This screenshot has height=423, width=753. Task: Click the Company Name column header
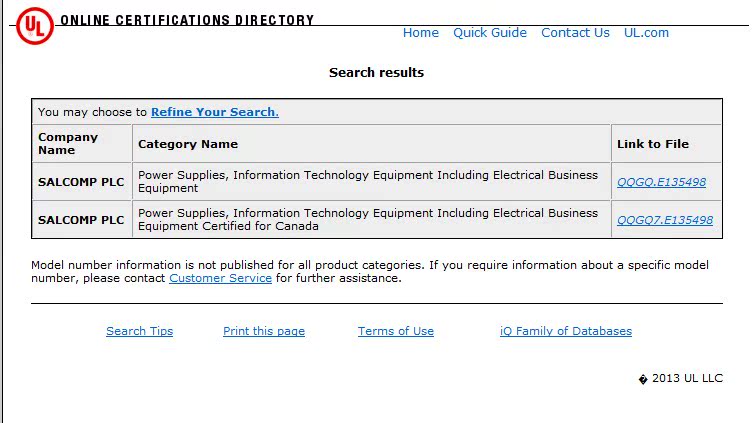point(68,143)
